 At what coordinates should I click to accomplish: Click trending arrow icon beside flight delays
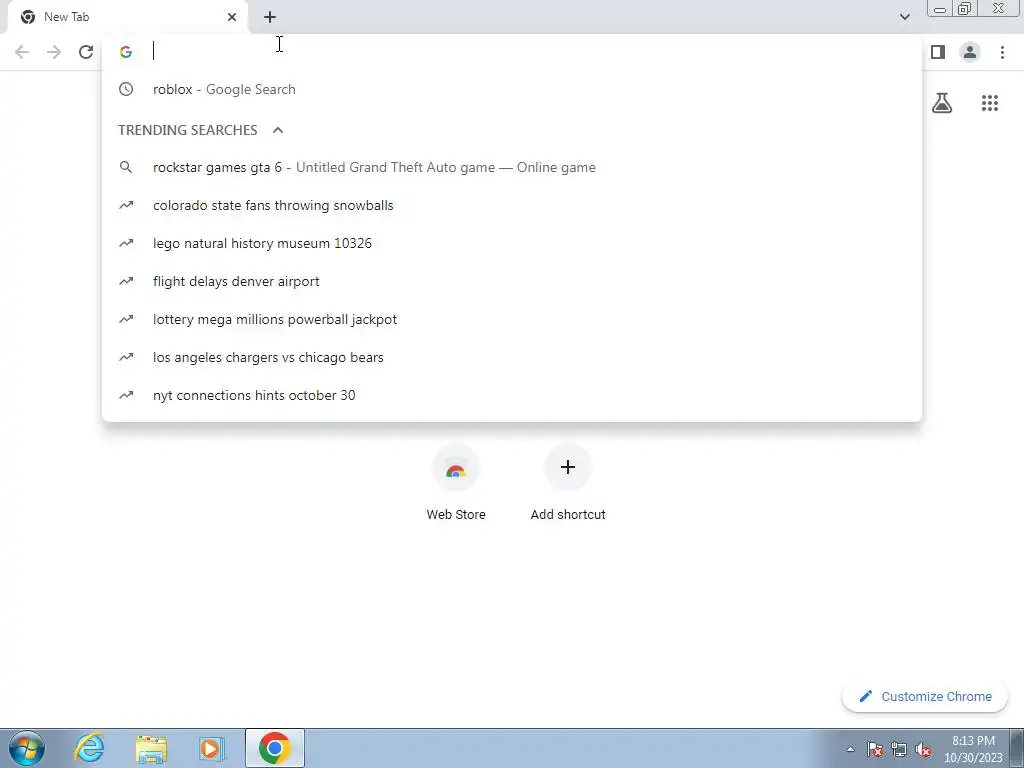(126, 281)
